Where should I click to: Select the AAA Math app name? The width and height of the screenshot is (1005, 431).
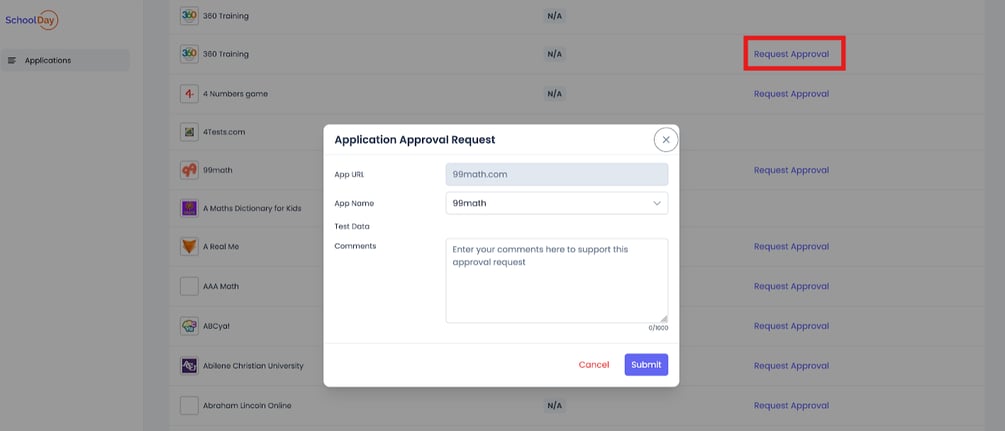coord(220,286)
